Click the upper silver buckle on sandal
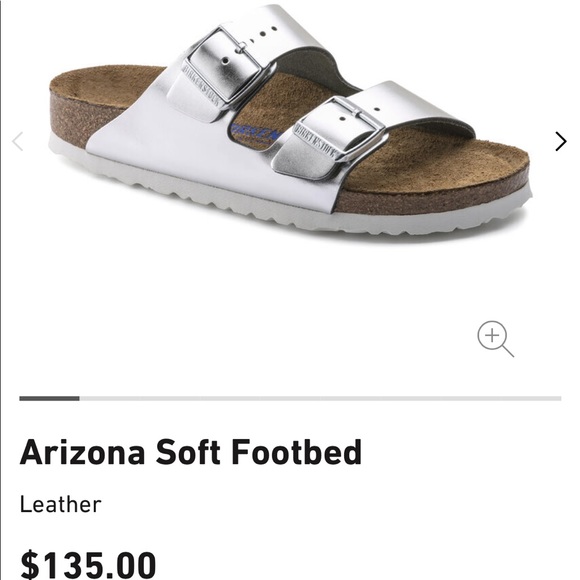 (x=227, y=61)
